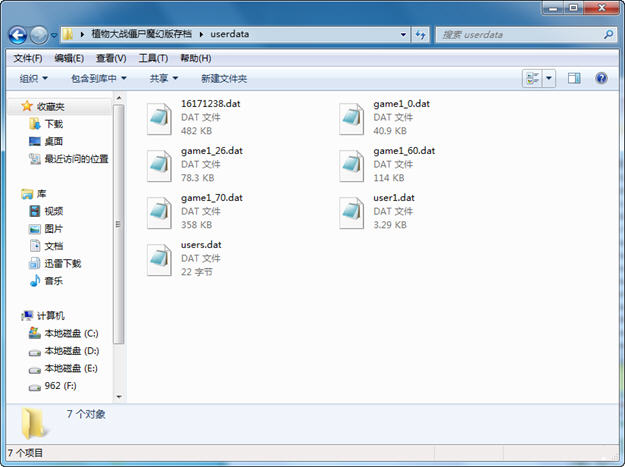
Task: Select the file name game1_60.dat
Action: [404, 151]
